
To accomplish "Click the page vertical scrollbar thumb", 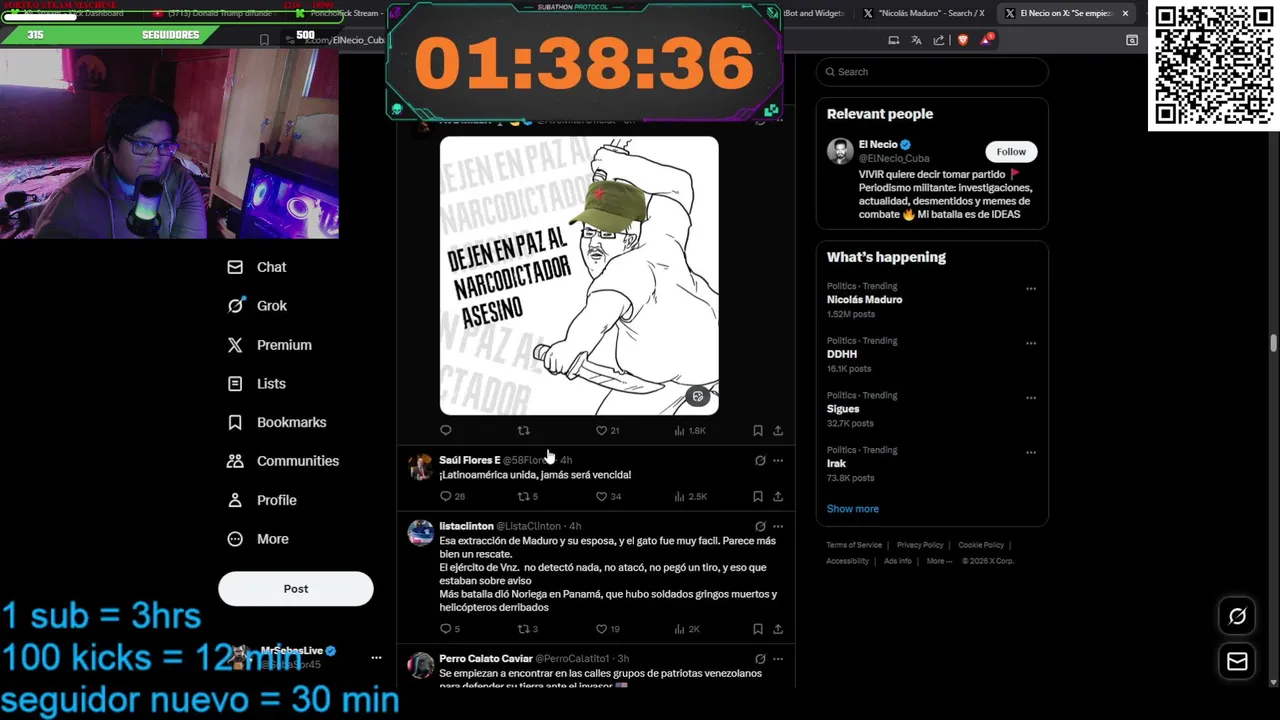I will click(1273, 343).
